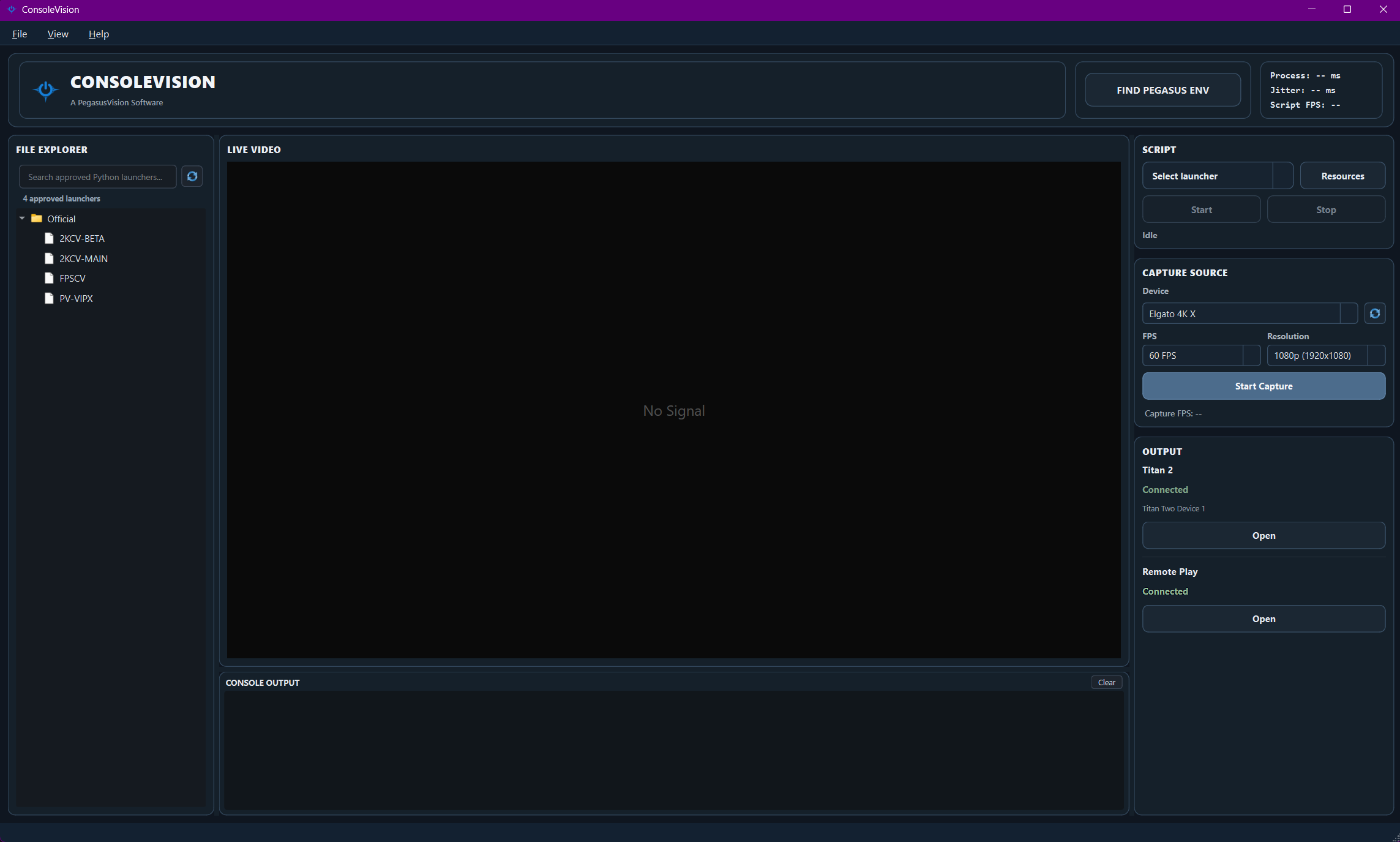Clear the console output

tap(1106, 682)
